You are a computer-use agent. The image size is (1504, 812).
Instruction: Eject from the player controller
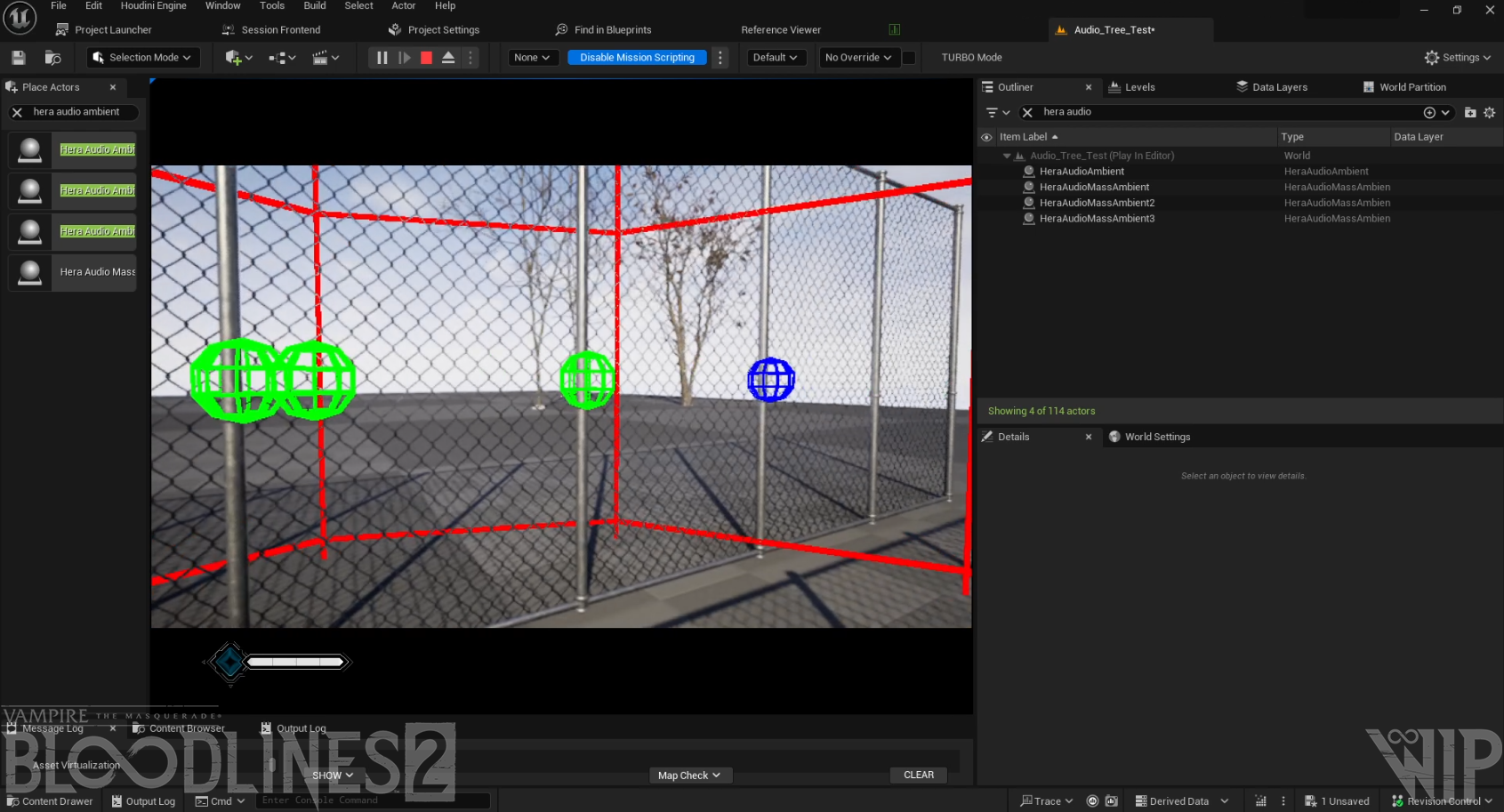click(x=448, y=58)
